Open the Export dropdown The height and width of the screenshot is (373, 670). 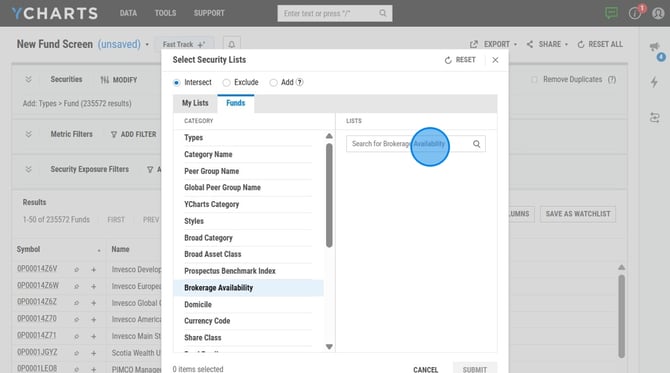515,44
